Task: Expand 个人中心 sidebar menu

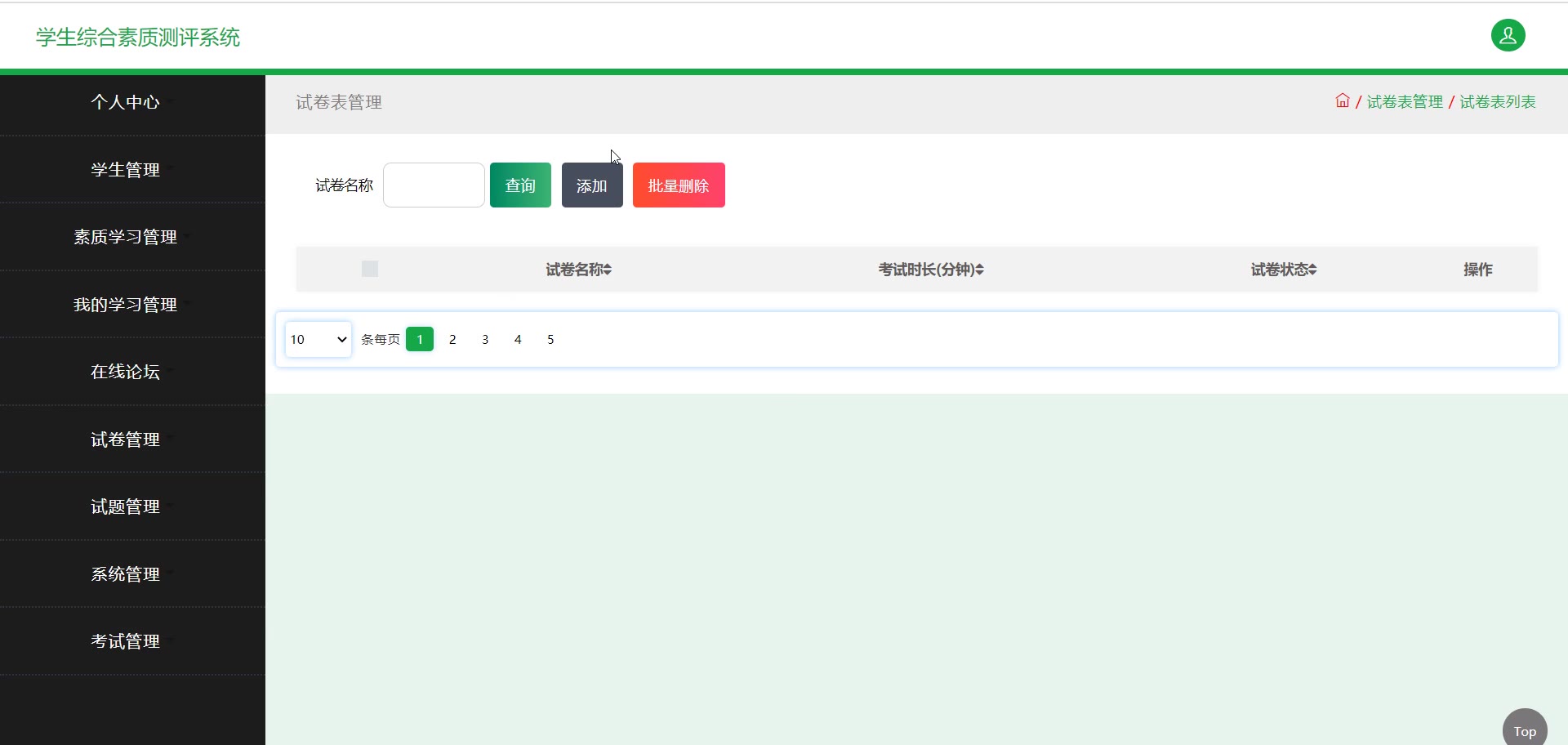Action: click(132, 102)
